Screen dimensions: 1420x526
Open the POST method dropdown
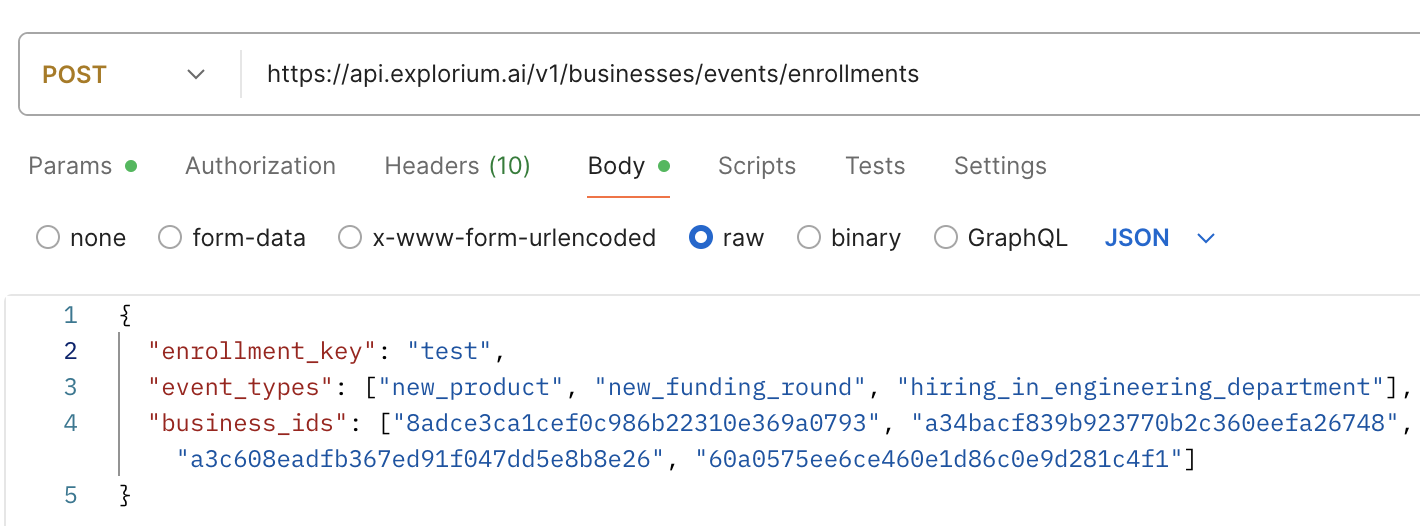point(124,75)
